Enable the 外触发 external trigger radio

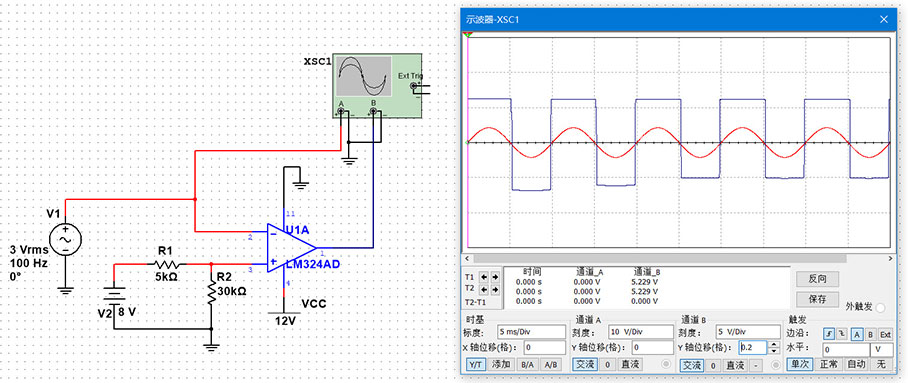coord(881,308)
